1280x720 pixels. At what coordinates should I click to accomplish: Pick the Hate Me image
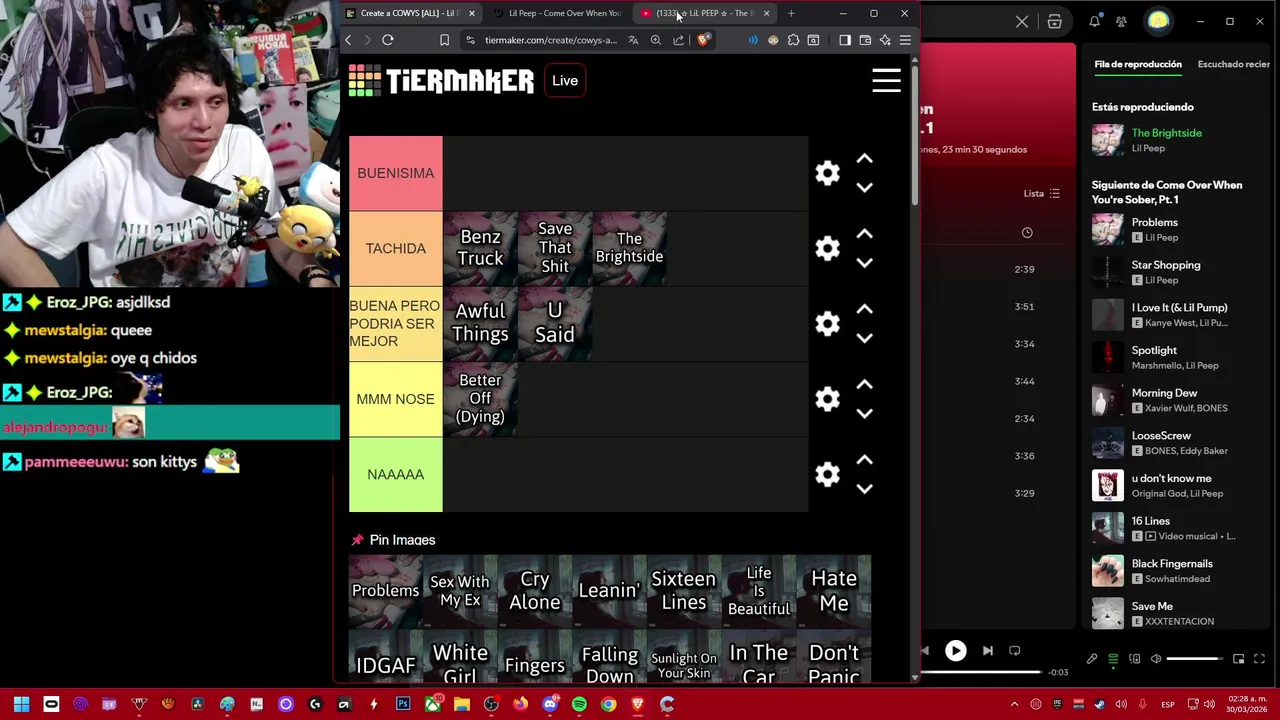tap(834, 591)
